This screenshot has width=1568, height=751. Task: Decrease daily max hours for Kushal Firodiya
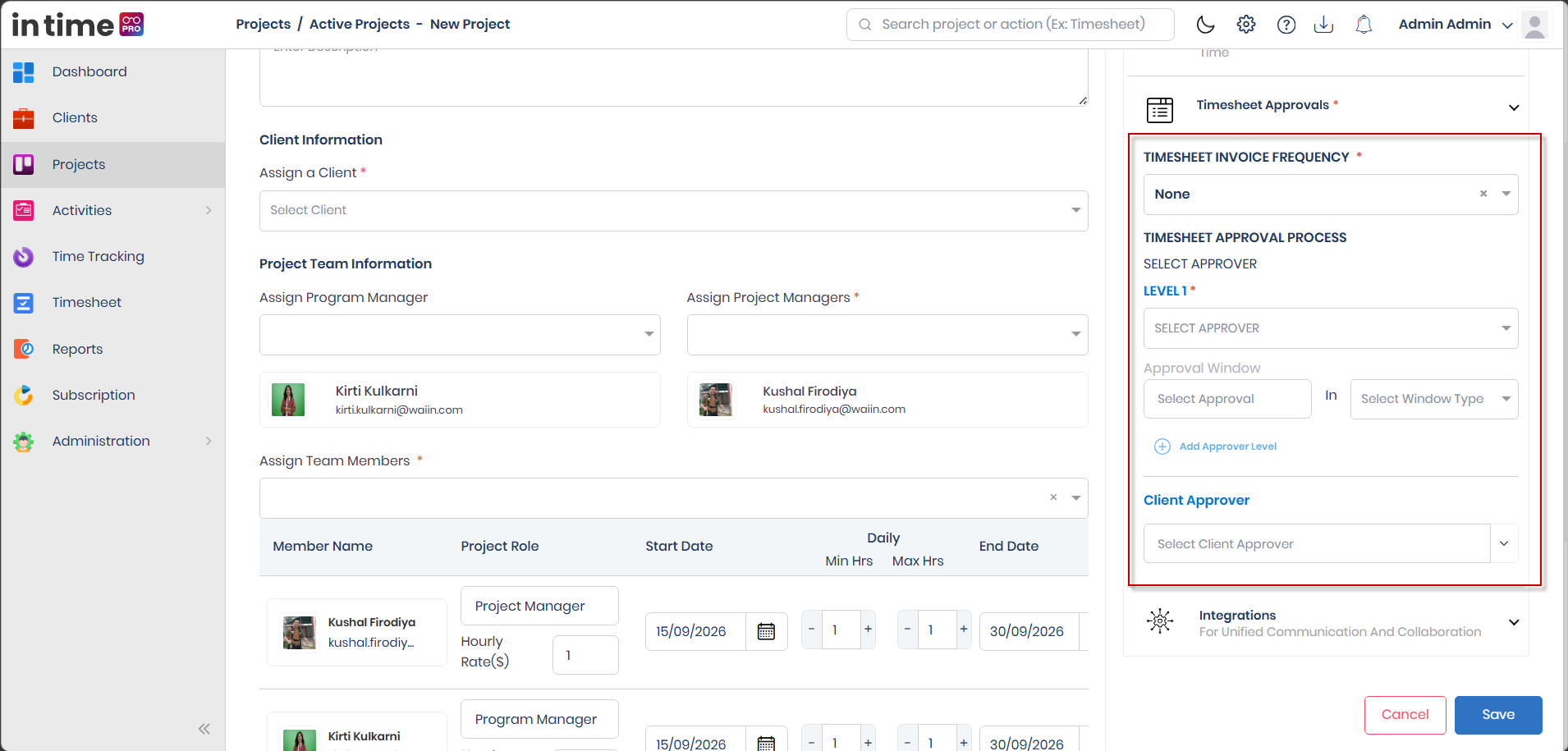pos(907,630)
